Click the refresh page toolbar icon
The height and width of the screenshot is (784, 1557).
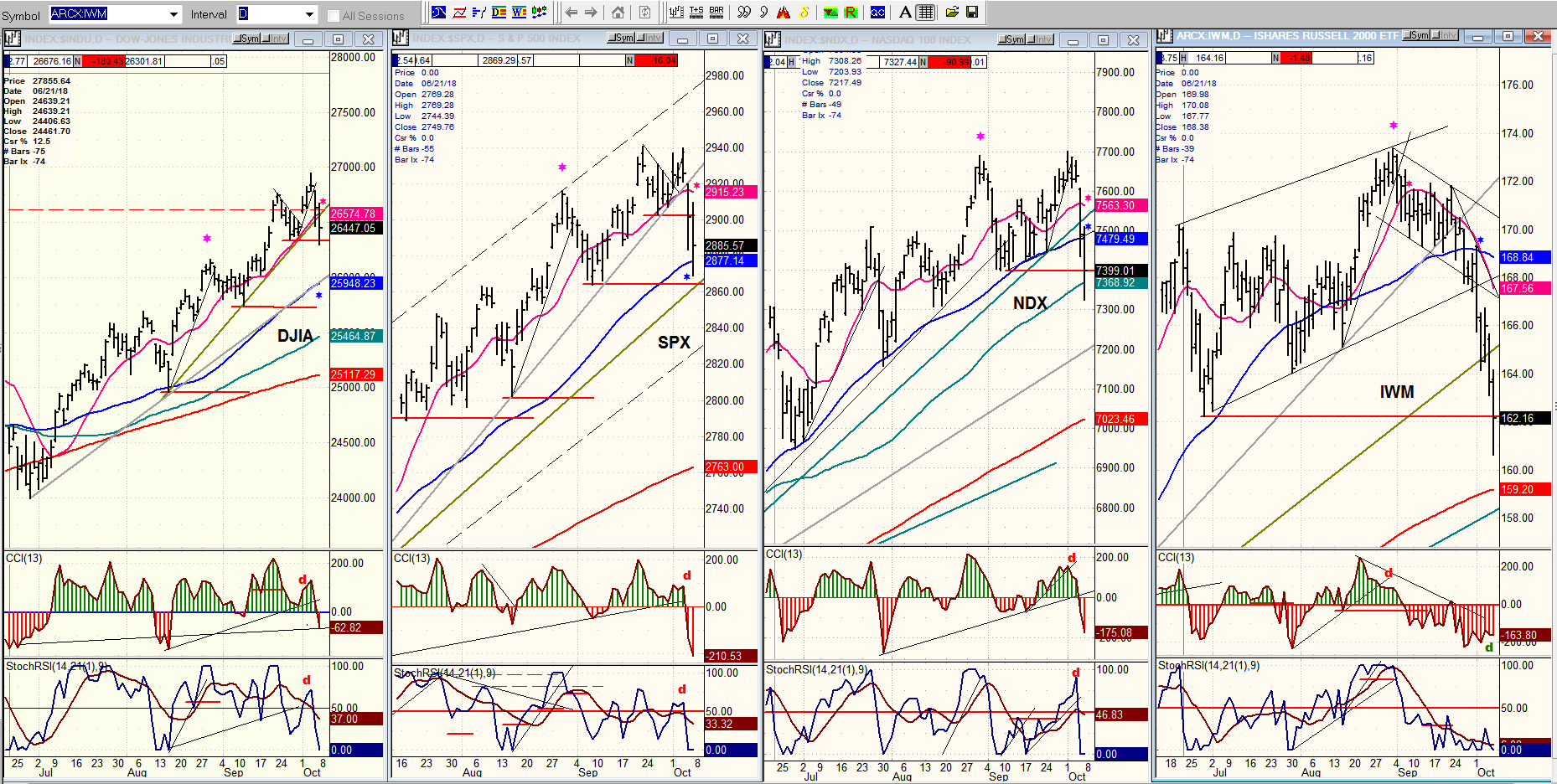pos(644,13)
